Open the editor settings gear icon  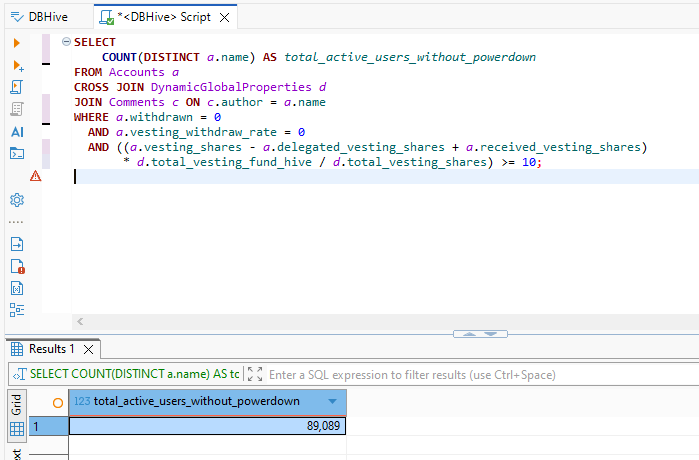coord(17,199)
